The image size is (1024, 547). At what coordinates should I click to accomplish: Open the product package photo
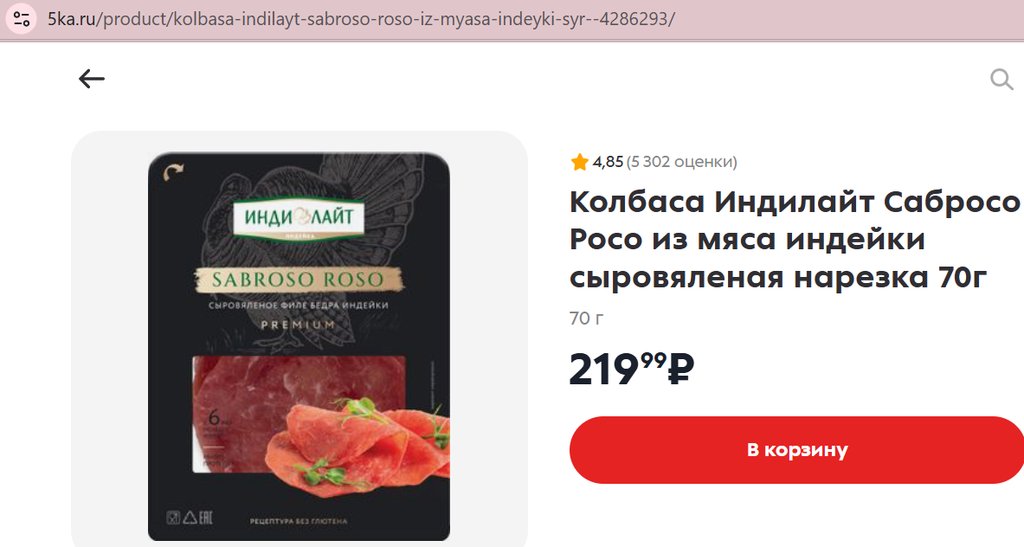coord(299,346)
